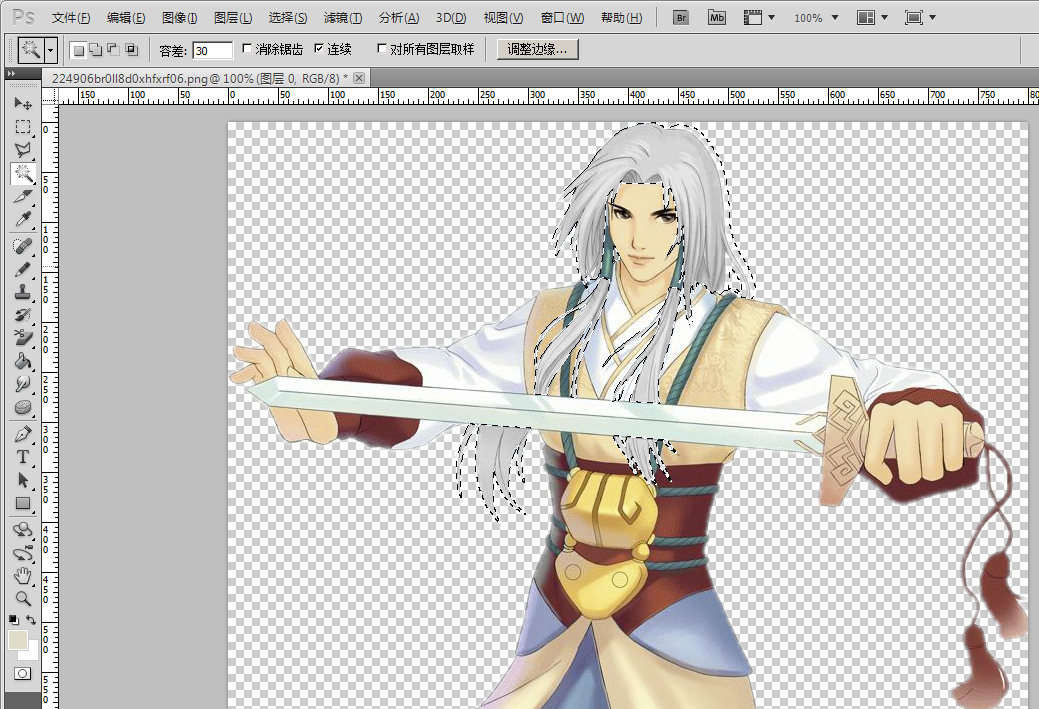Open the tool preset picker dropdown arrow
The image size is (1039, 709).
(51, 50)
